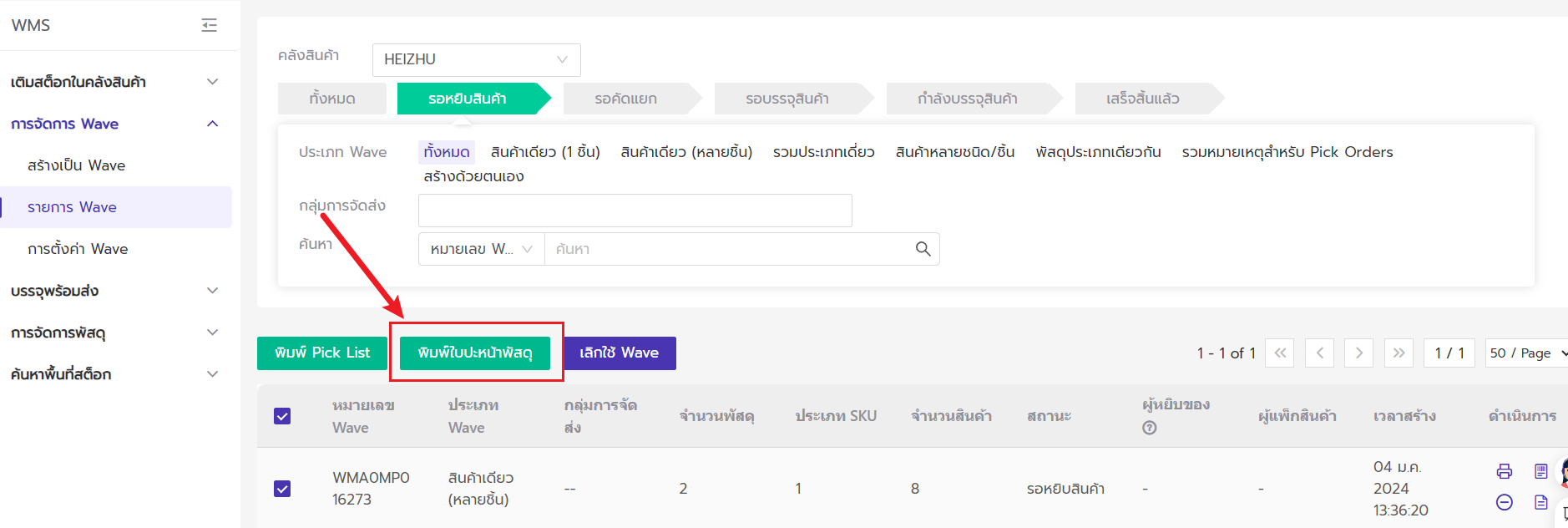The image size is (1568, 528).
Task: Click the document detail icon in the WMA0MP016273 row
Action: tap(1541, 502)
